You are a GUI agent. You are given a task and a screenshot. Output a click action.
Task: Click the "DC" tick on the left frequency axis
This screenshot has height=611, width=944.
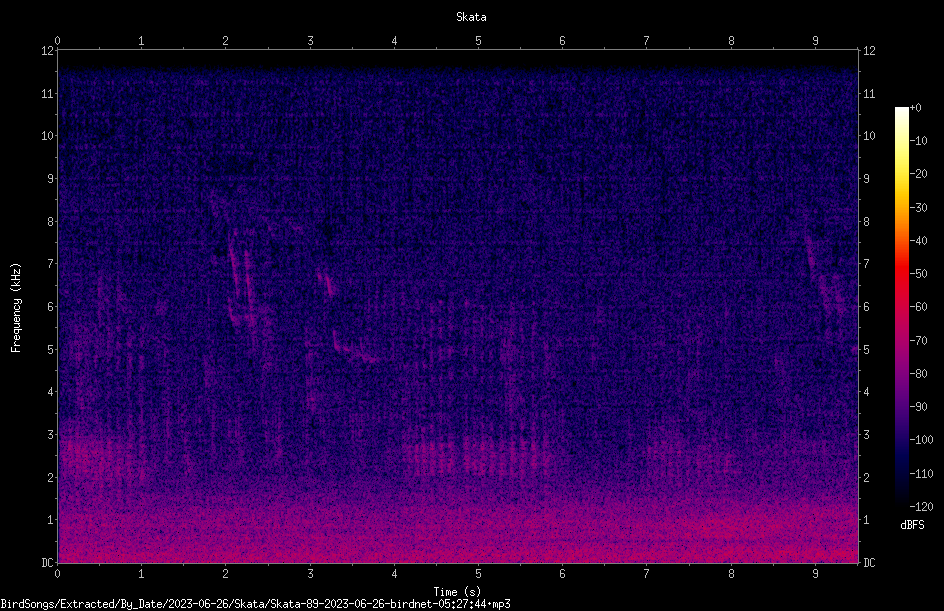click(47, 563)
